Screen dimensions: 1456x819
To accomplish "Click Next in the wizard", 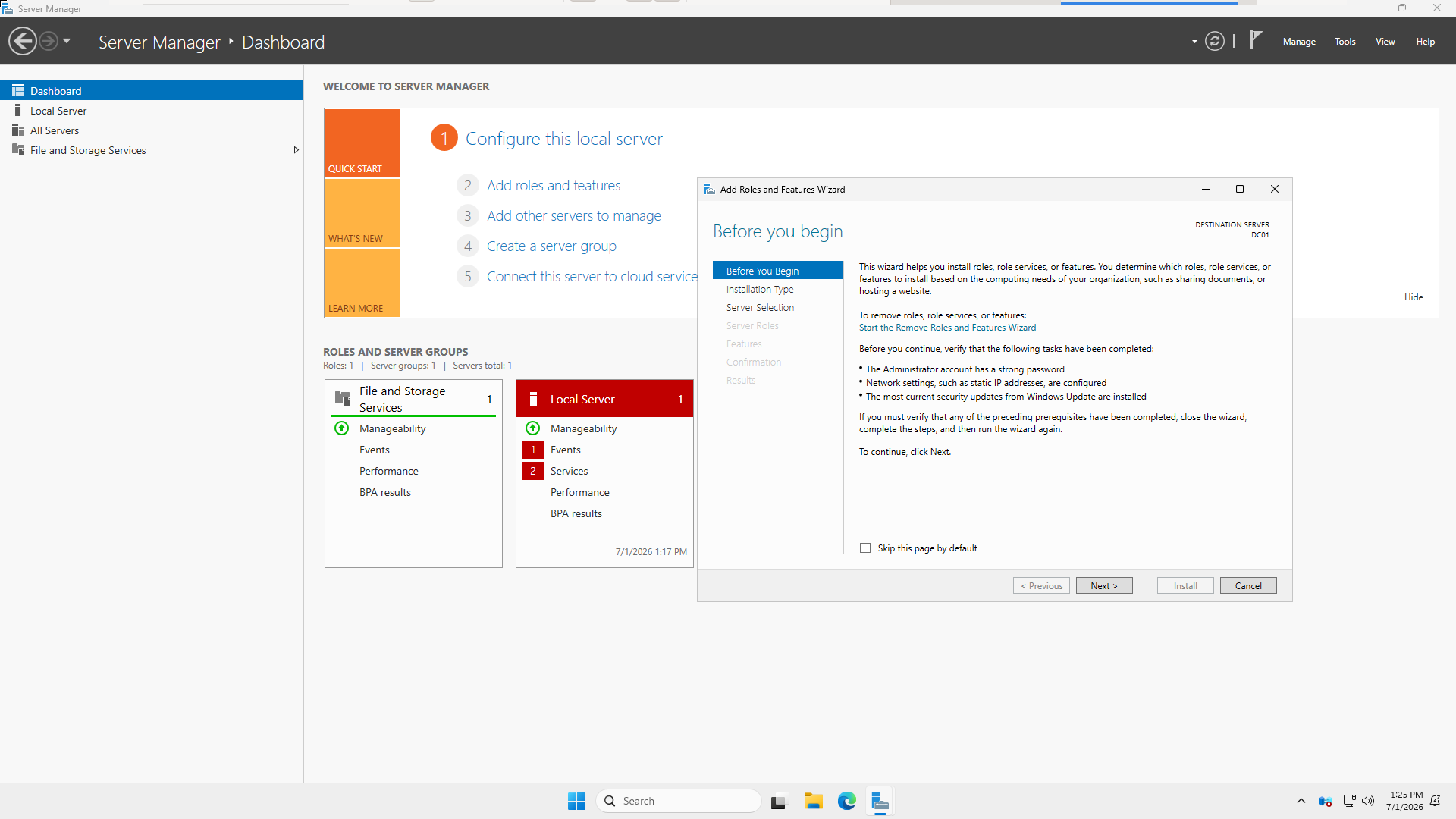I will coord(1104,586).
